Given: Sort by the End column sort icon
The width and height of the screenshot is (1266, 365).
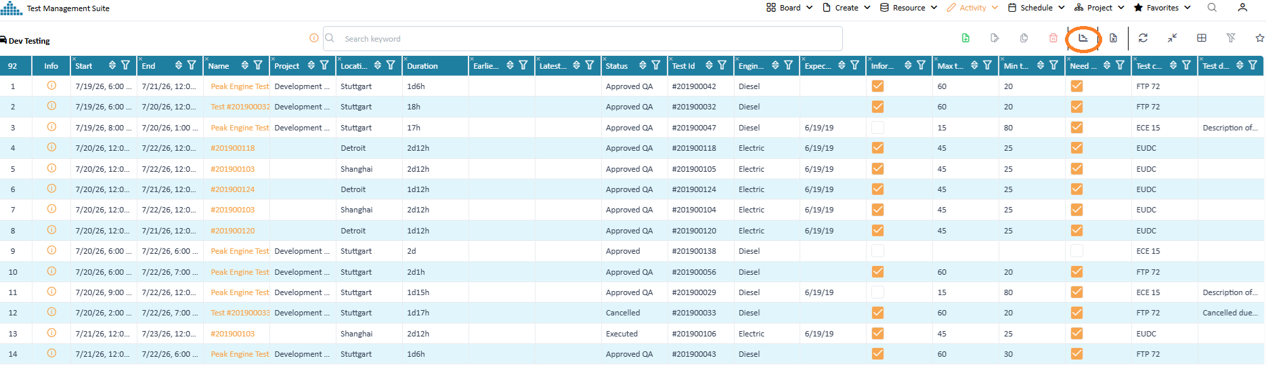Looking at the screenshot, I should tap(178, 65).
